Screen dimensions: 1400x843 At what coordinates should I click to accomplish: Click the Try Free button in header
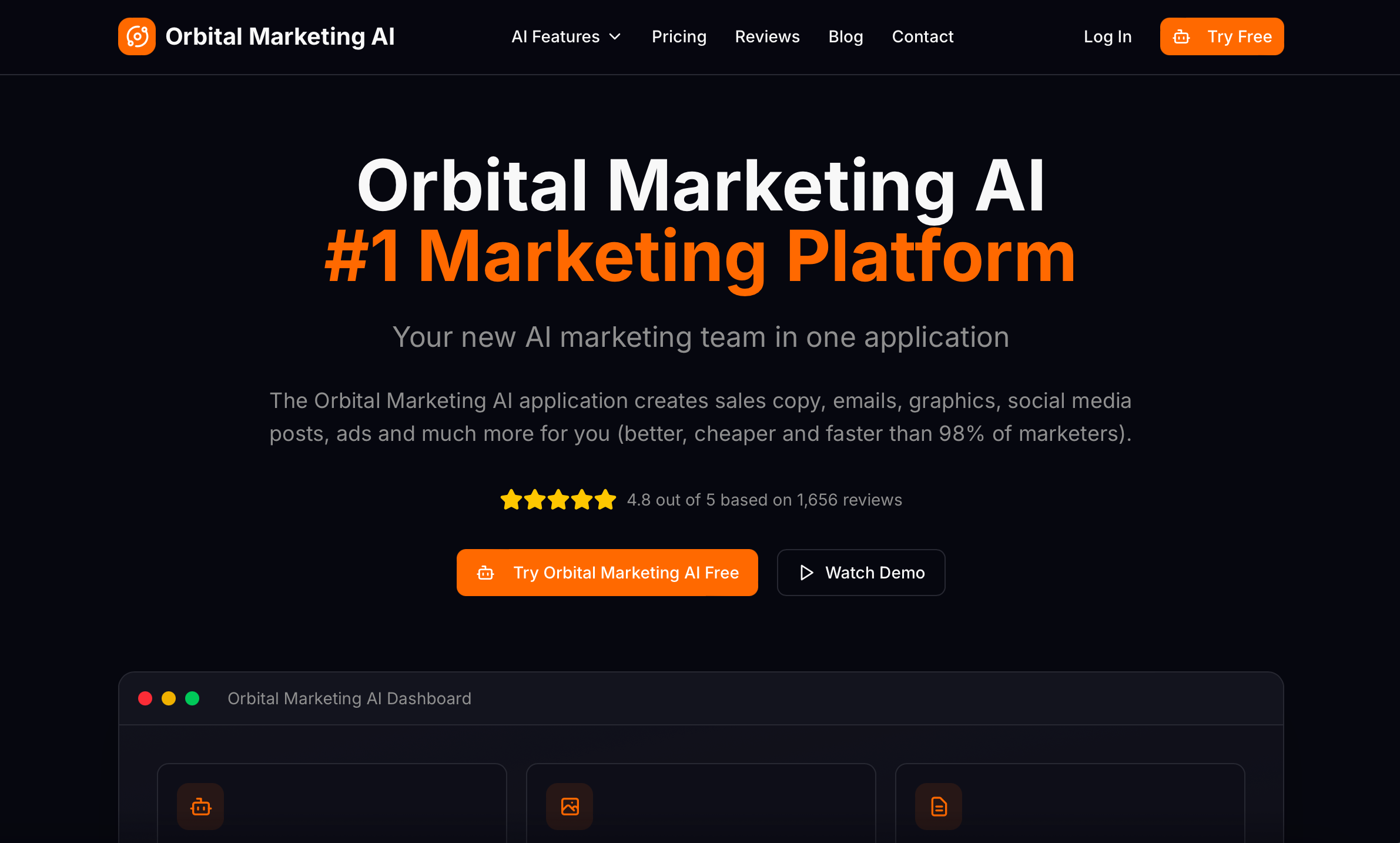(x=1222, y=36)
